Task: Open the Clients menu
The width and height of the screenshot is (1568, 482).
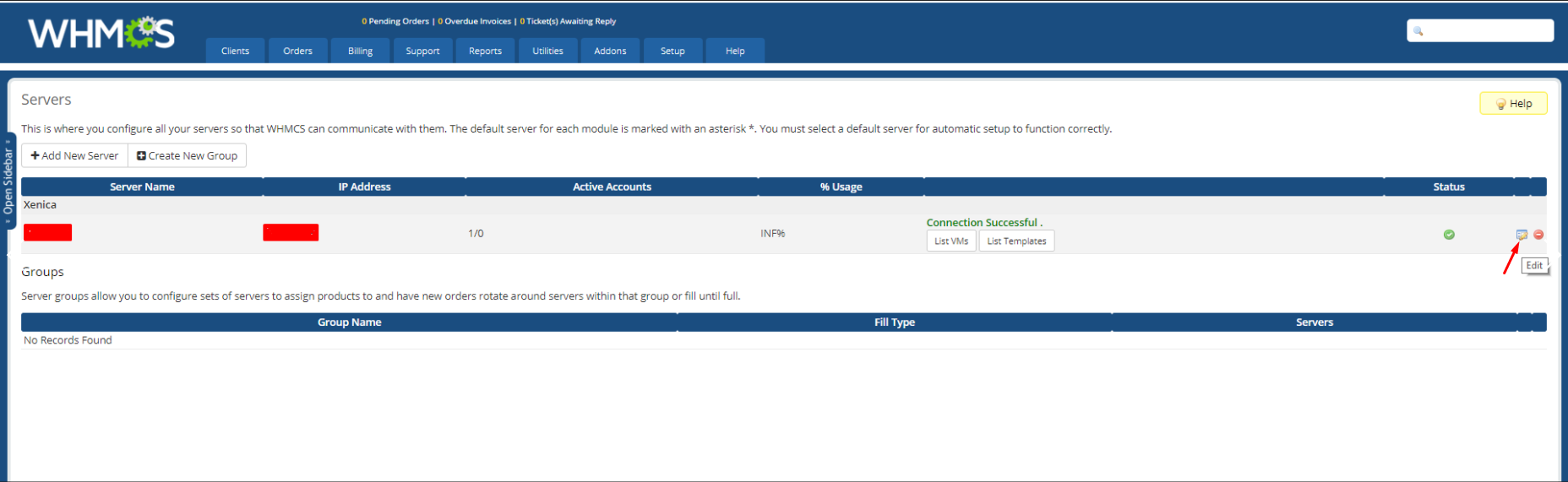Action: [x=235, y=51]
